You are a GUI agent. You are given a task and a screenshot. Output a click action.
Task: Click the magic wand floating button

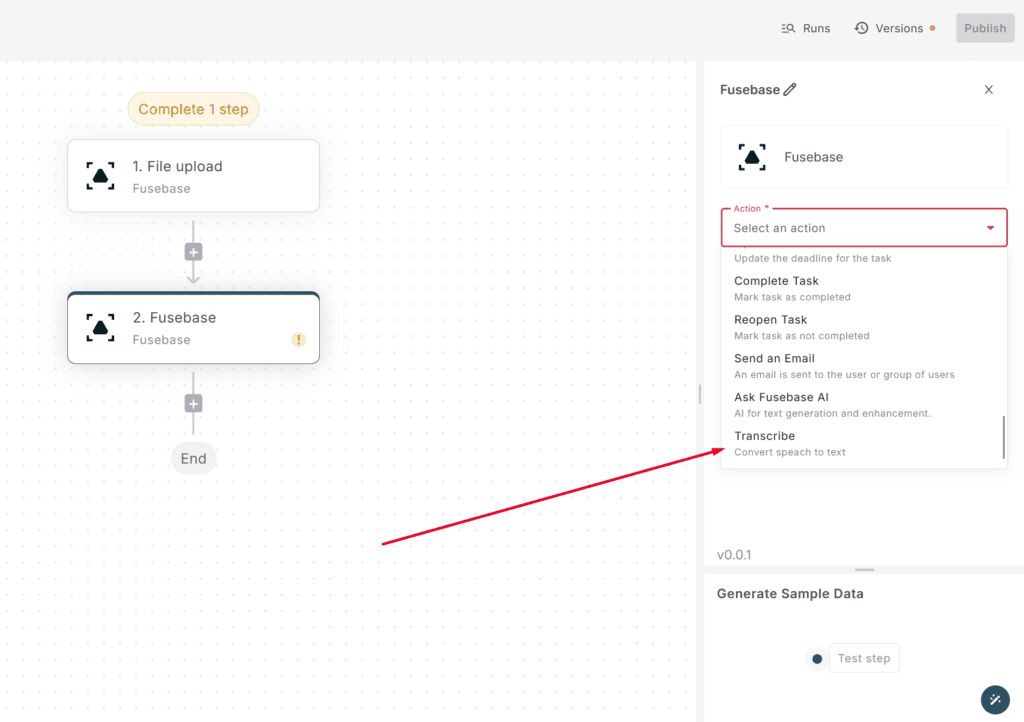click(995, 700)
